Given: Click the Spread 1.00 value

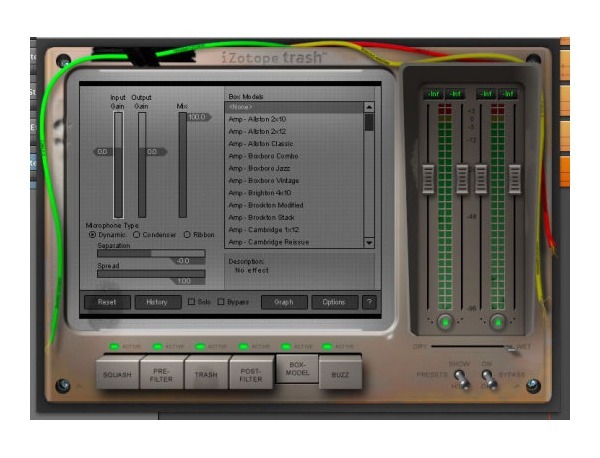Looking at the screenshot, I should tap(186, 281).
